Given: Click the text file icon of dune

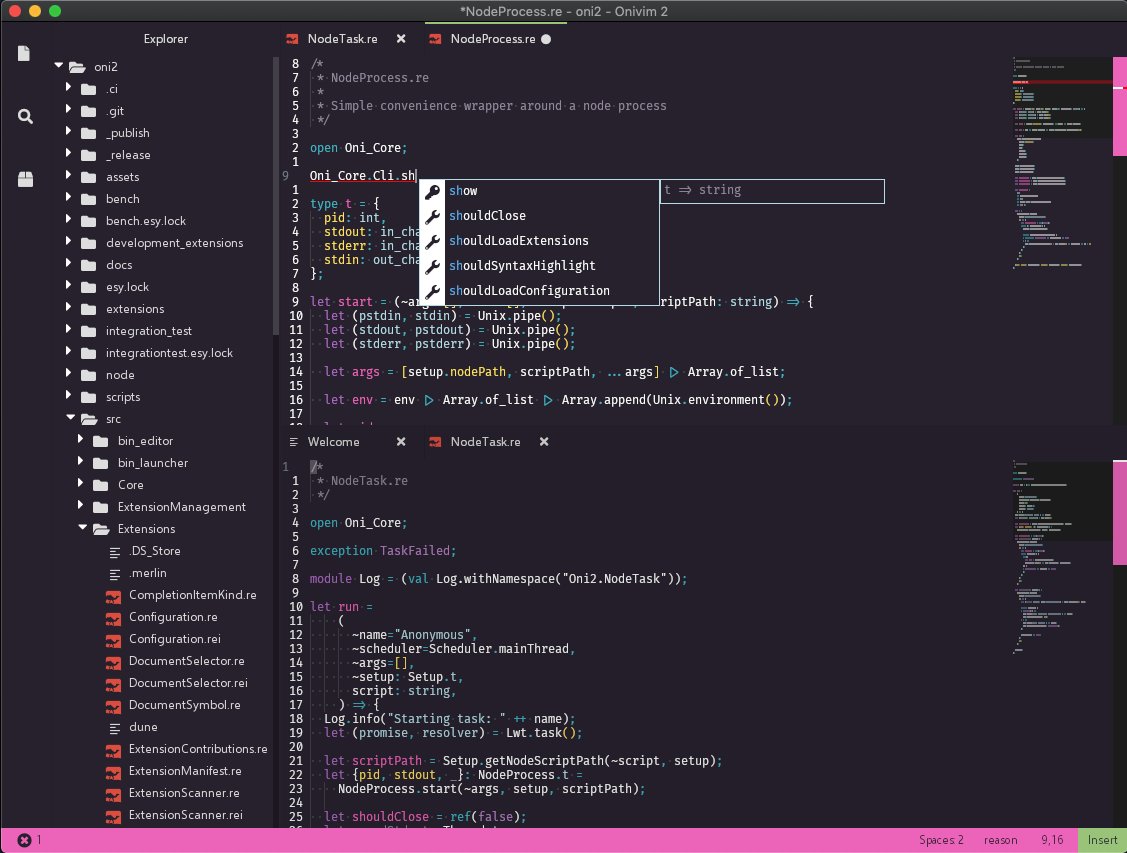Looking at the screenshot, I should pos(114,728).
